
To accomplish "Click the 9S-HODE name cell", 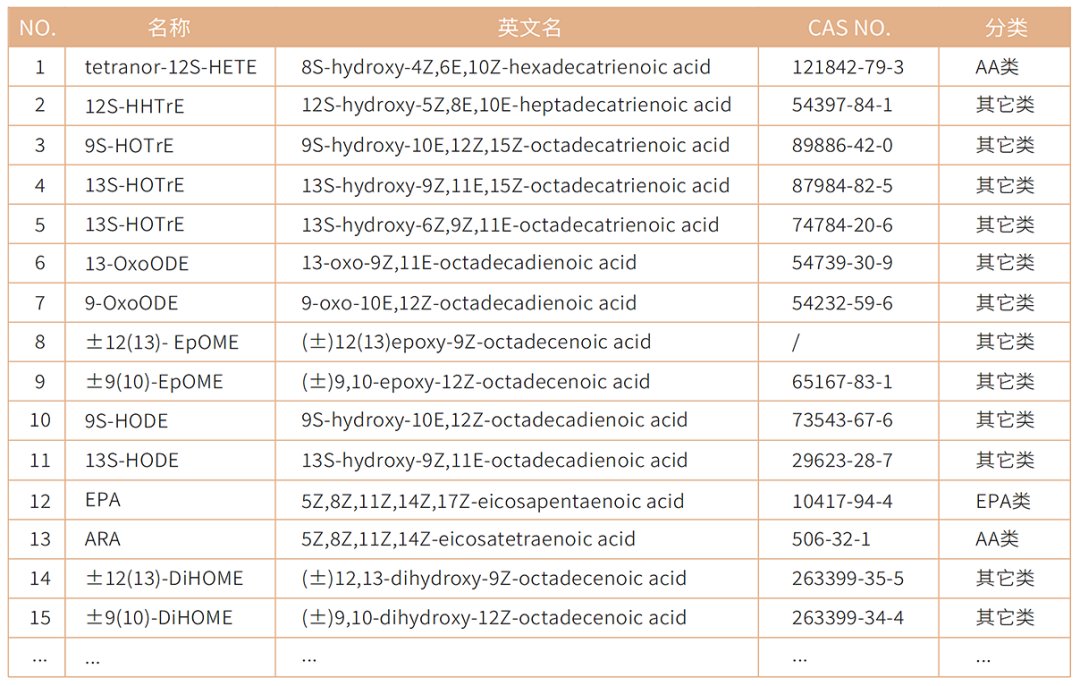I will pos(126,421).
